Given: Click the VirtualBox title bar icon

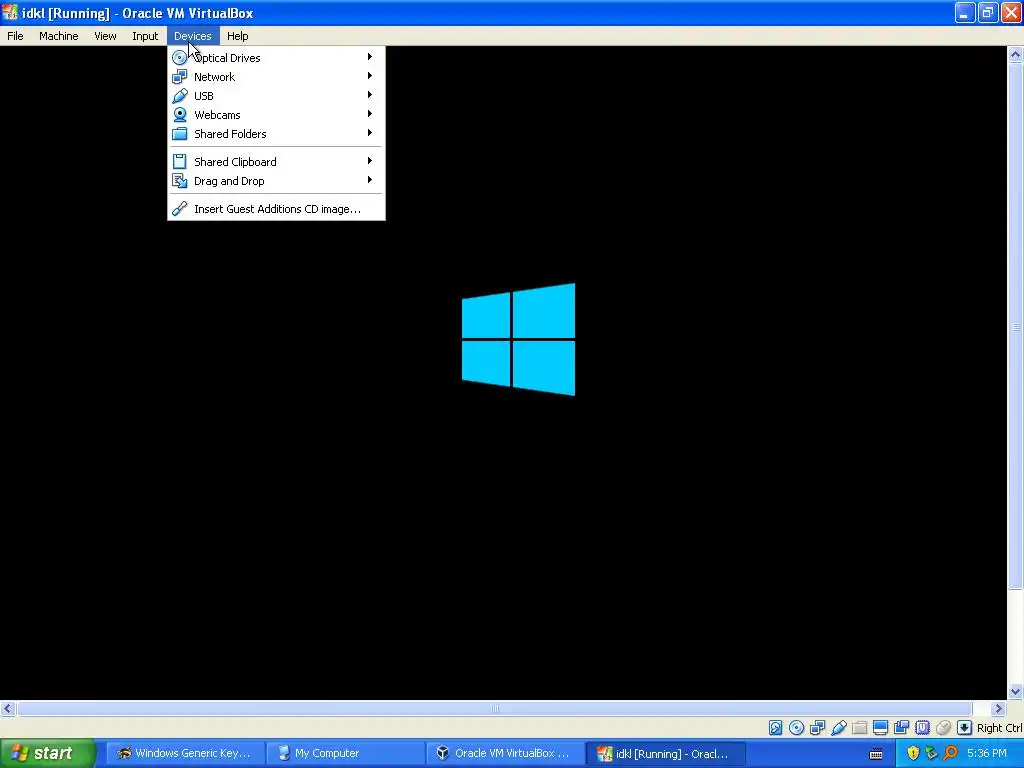Looking at the screenshot, I should pyautogui.click(x=10, y=12).
